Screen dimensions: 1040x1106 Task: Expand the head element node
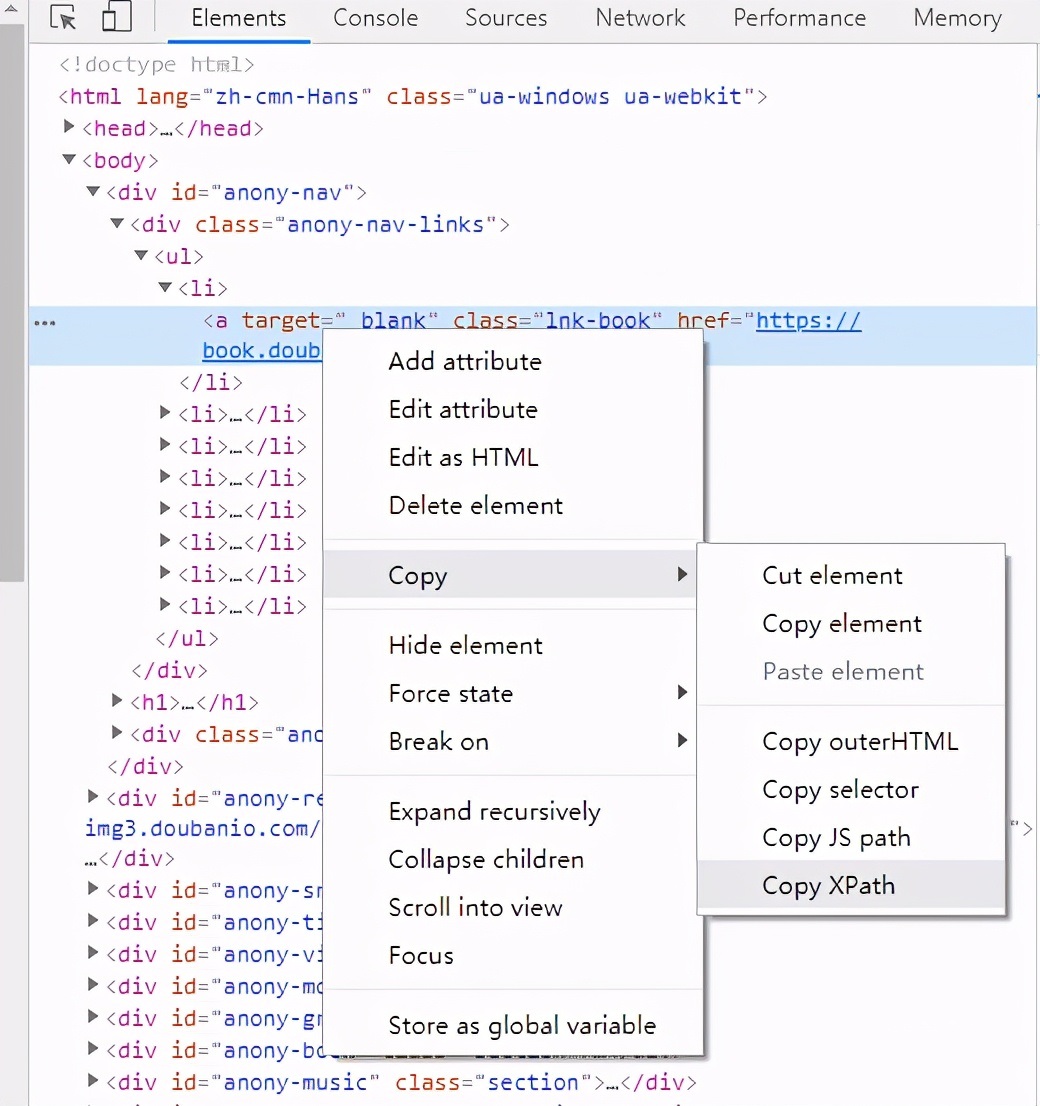coord(69,128)
